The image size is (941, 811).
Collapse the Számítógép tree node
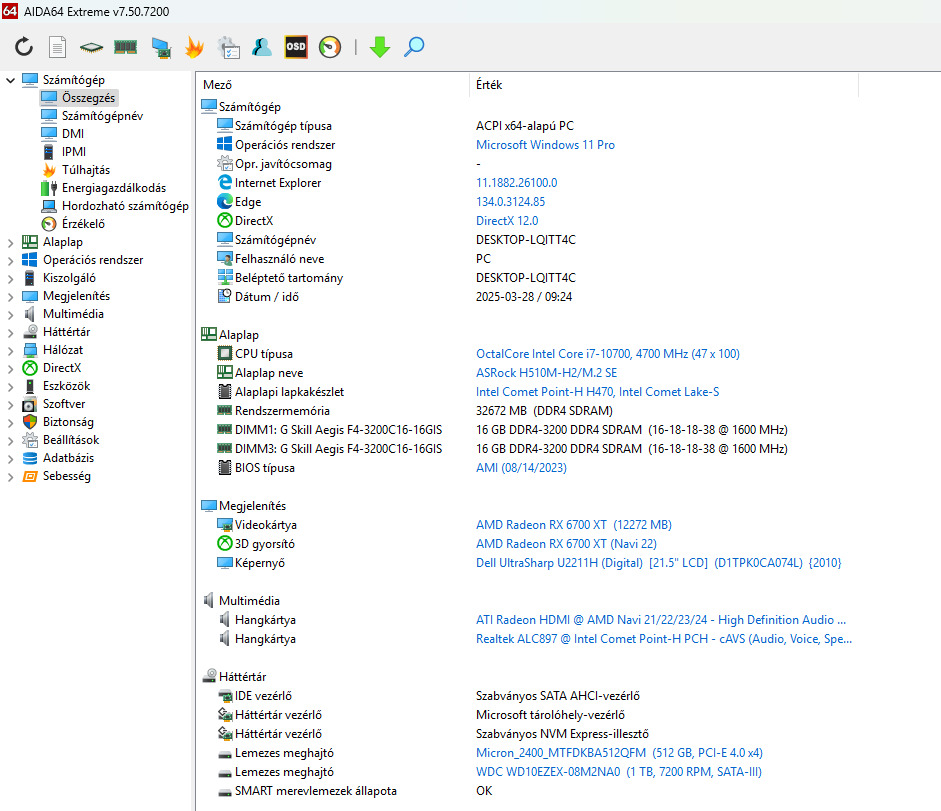[10, 80]
